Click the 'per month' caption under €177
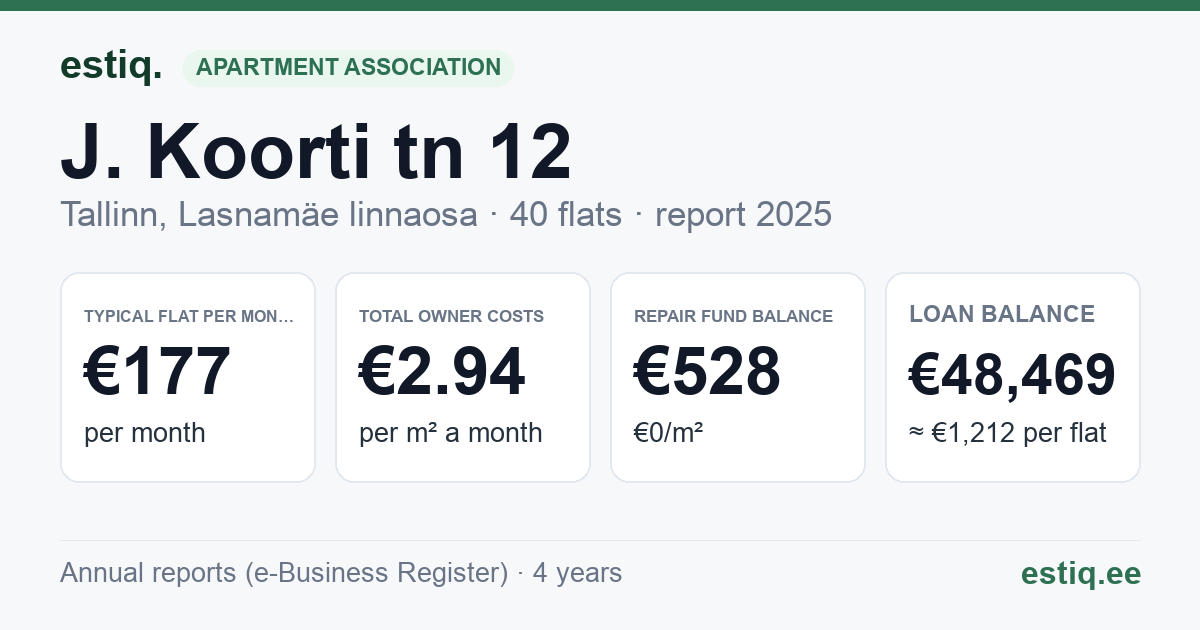1200x630 pixels. coord(145,433)
